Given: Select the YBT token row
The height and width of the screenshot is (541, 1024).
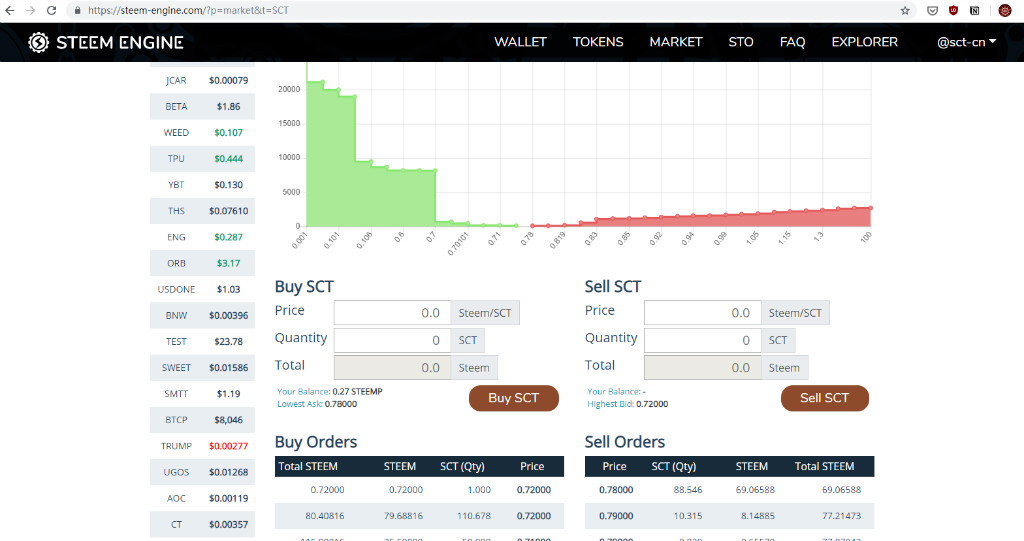Looking at the screenshot, I should coord(202,185).
